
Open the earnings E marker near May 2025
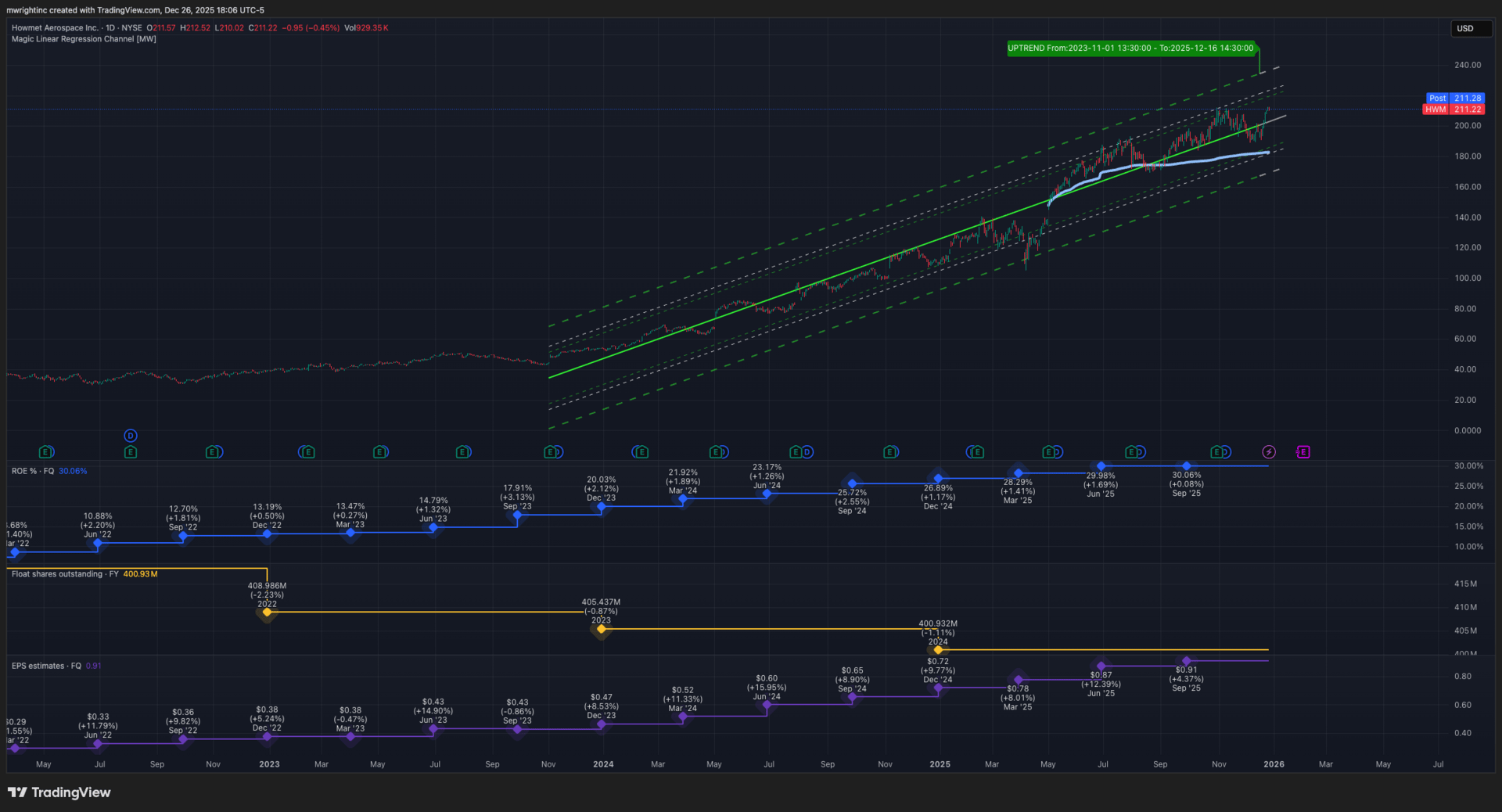pos(1049,452)
